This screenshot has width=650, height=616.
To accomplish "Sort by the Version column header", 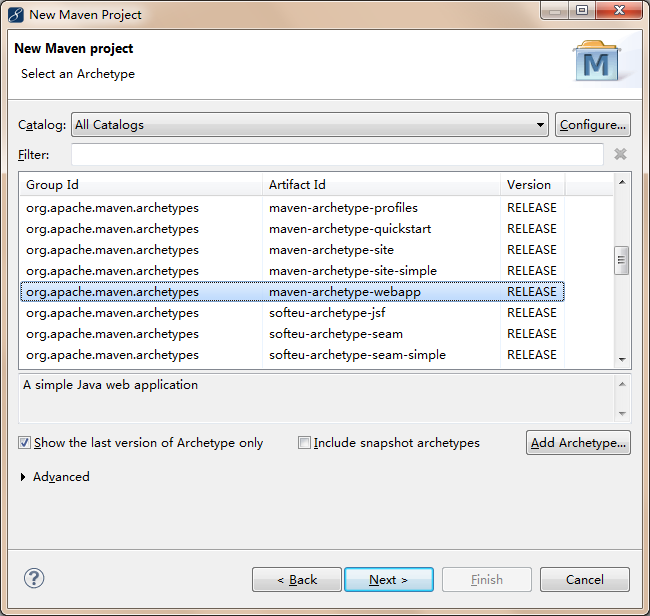I will coord(532,184).
